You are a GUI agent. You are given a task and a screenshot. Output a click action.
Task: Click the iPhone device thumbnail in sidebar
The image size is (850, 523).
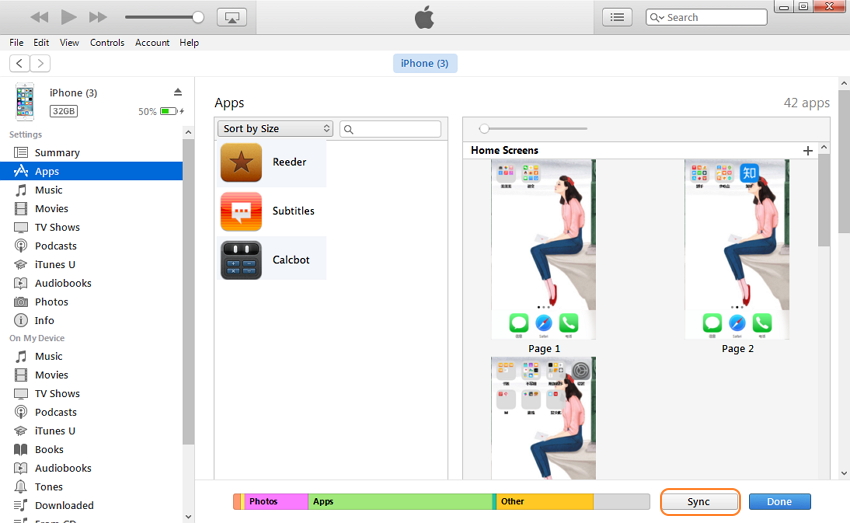point(25,102)
